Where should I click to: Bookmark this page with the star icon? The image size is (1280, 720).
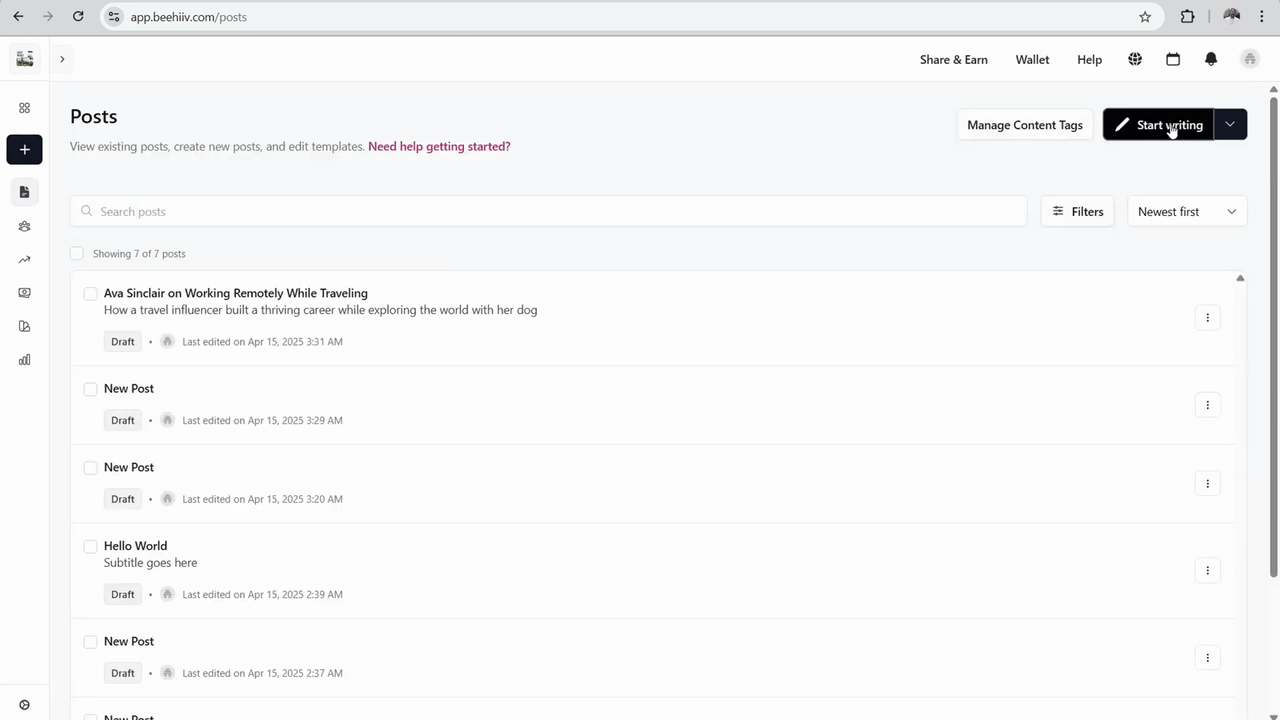tap(1145, 16)
